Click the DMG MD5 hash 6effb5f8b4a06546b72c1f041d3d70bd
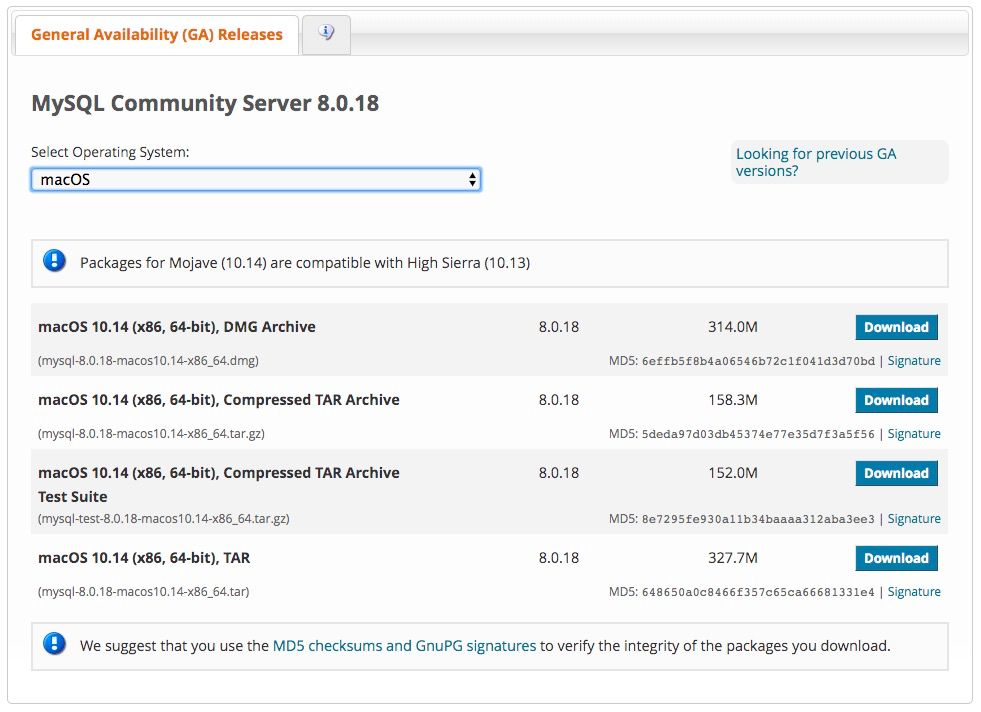The height and width of the screenshot is (712, 981). tap(758, 361)
